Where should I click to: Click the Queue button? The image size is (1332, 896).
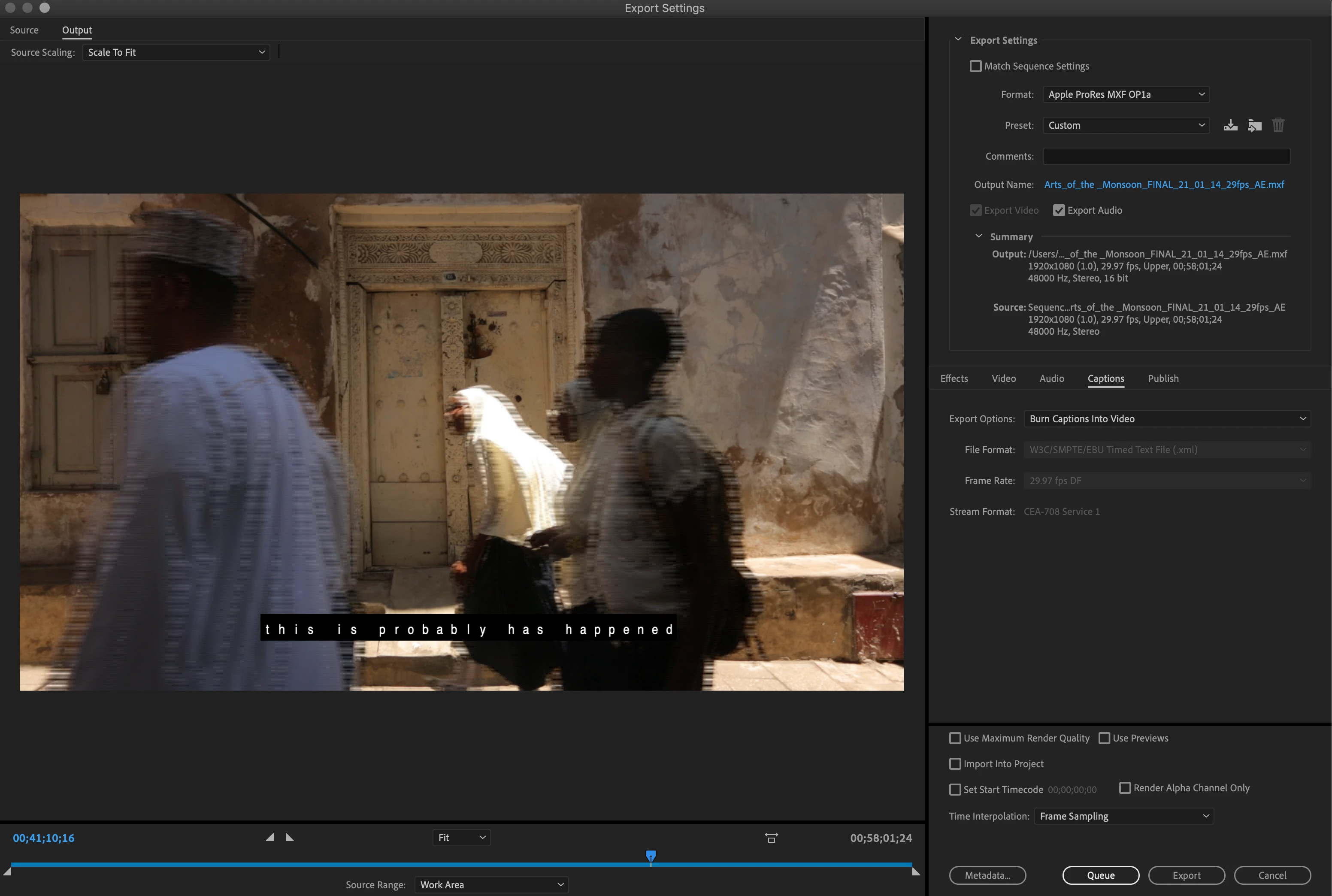pyautogui.click(x=1101, y=875)
